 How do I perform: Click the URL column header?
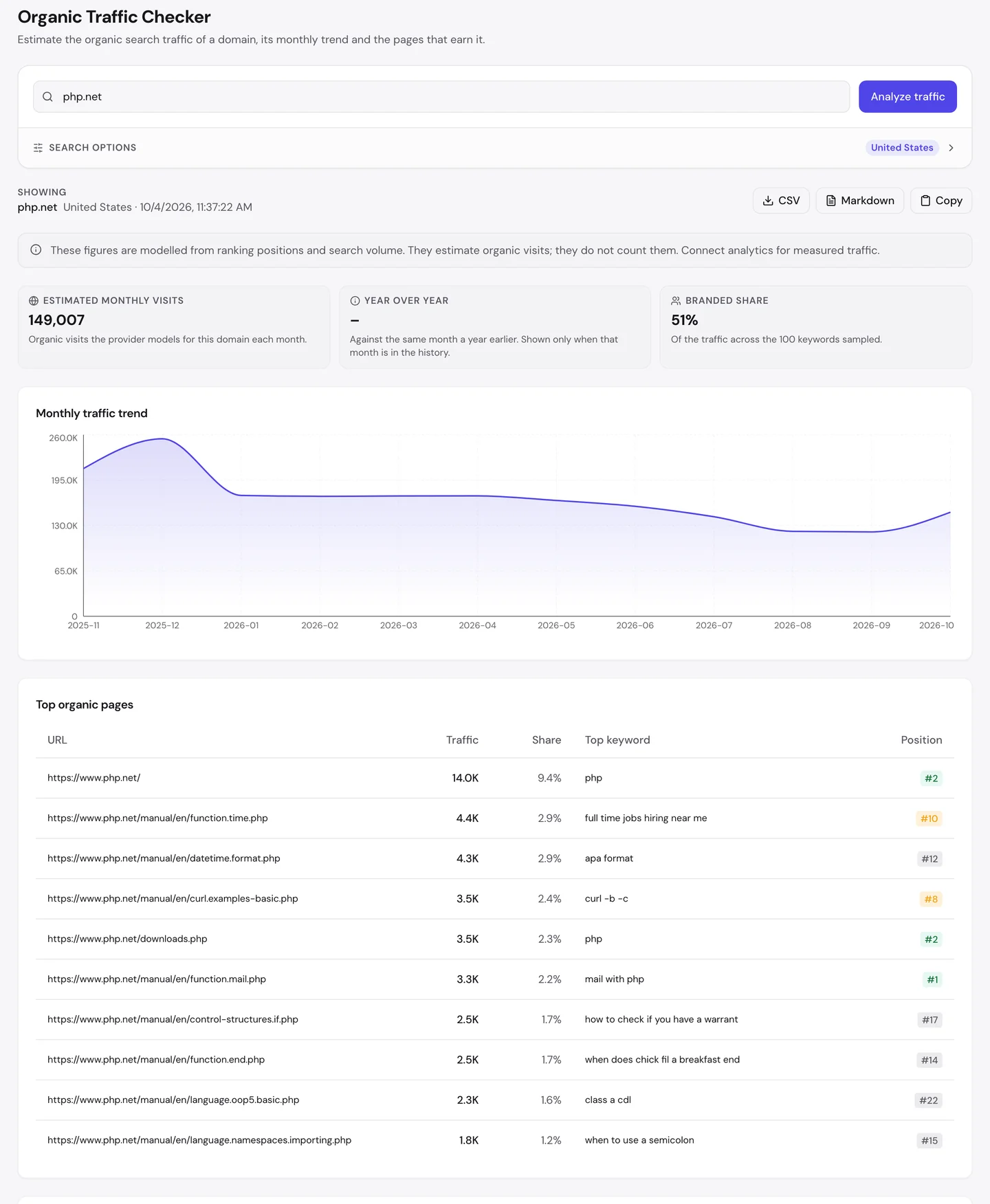[x=57, y=740]
